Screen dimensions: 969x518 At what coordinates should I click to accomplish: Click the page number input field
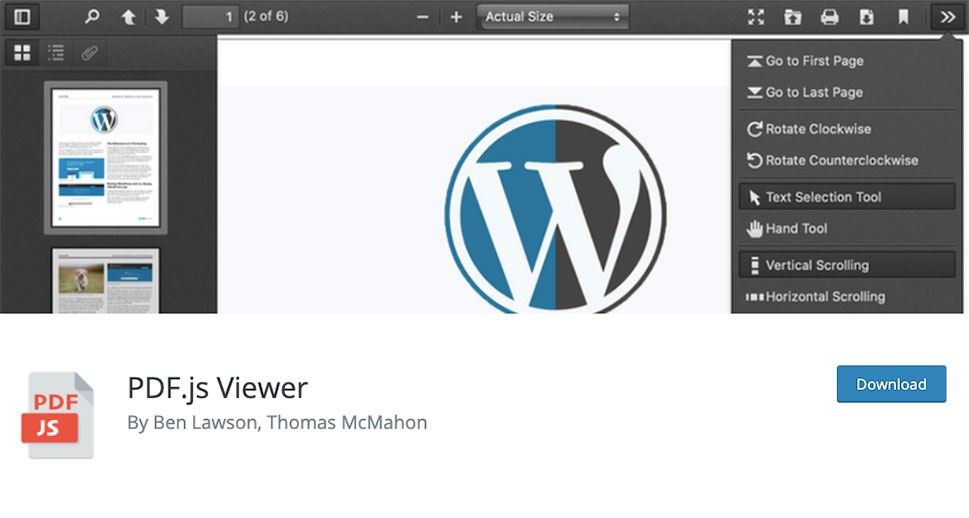[210, 17]
